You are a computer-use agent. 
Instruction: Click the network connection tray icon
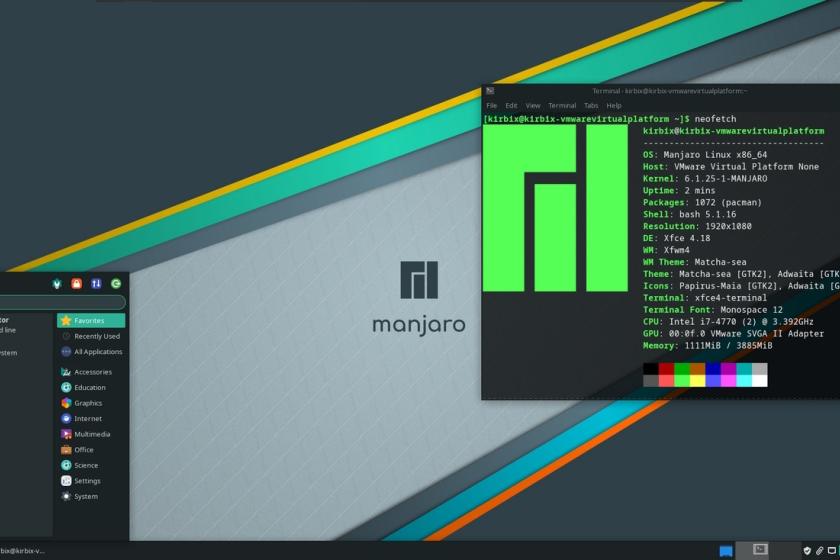tap(832, 550)
